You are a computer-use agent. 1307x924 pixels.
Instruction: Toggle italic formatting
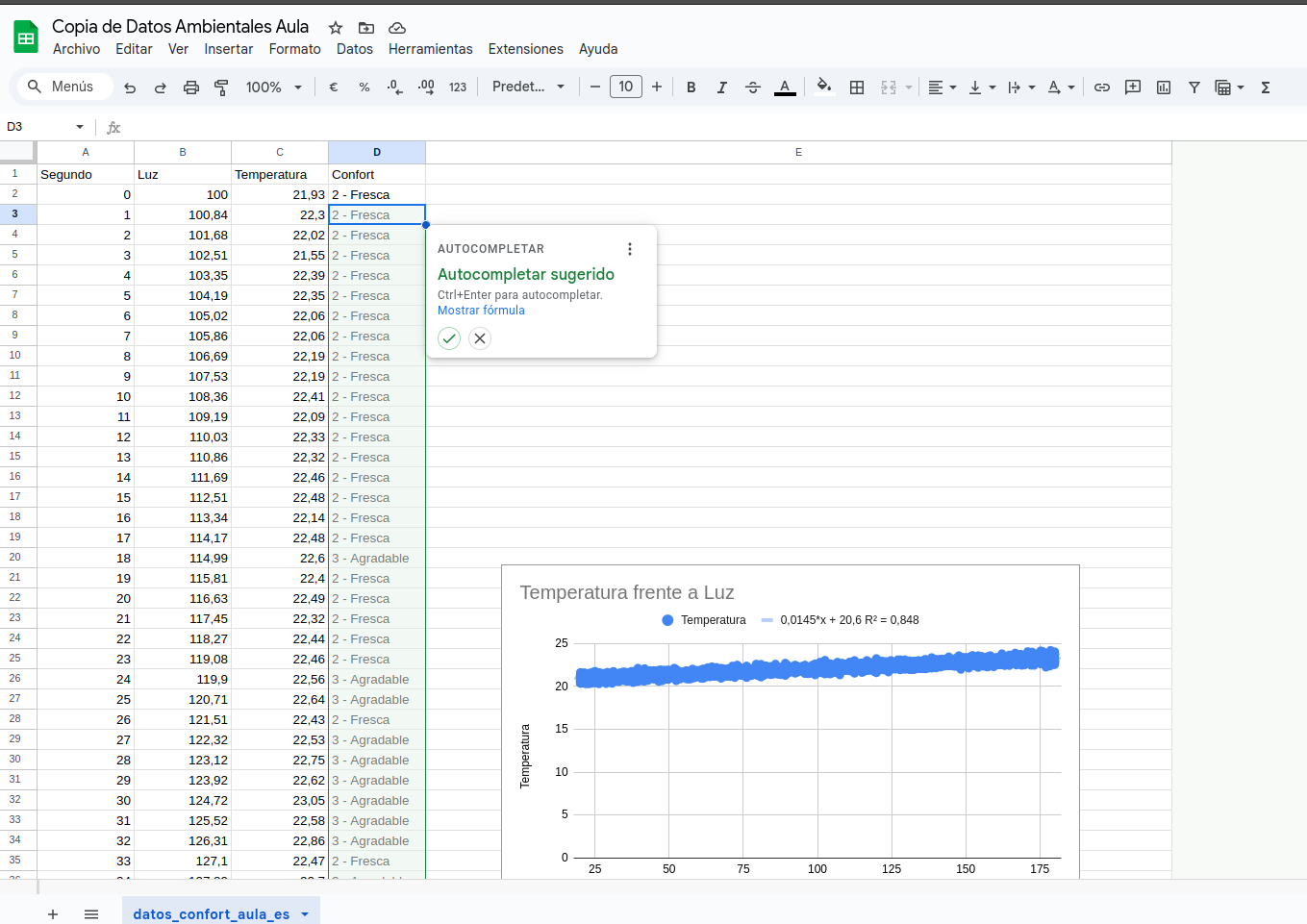tap(721, 87)
